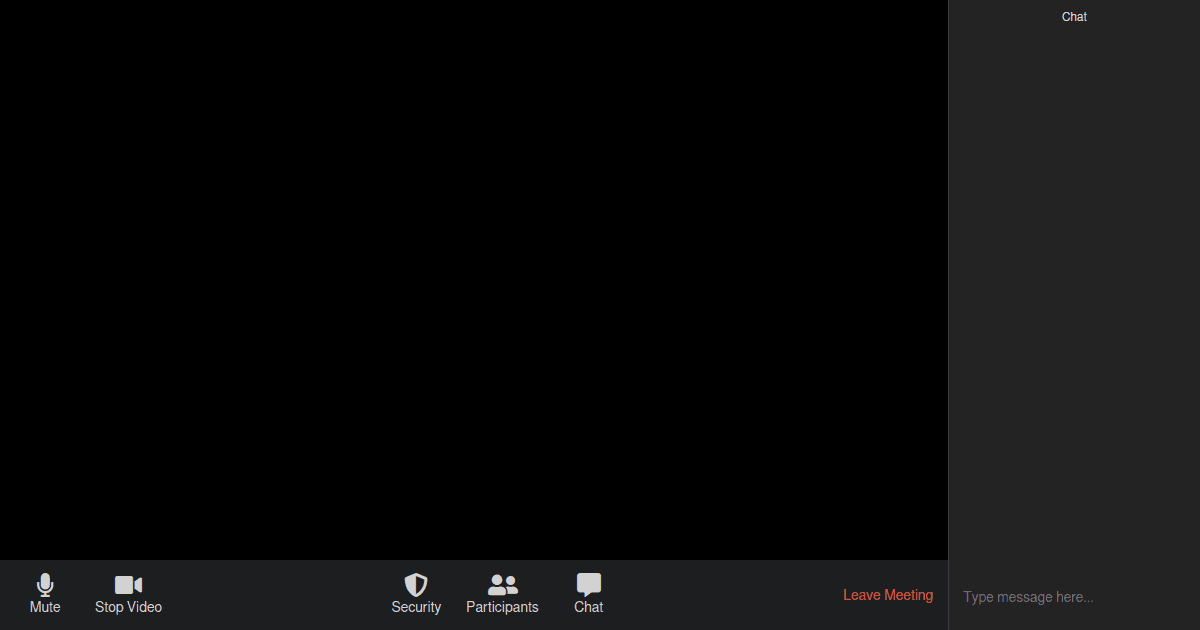Screen dimensions: 1200x630
Task: Select the Chat panel header title
Action: click(x=1074, y=17)
